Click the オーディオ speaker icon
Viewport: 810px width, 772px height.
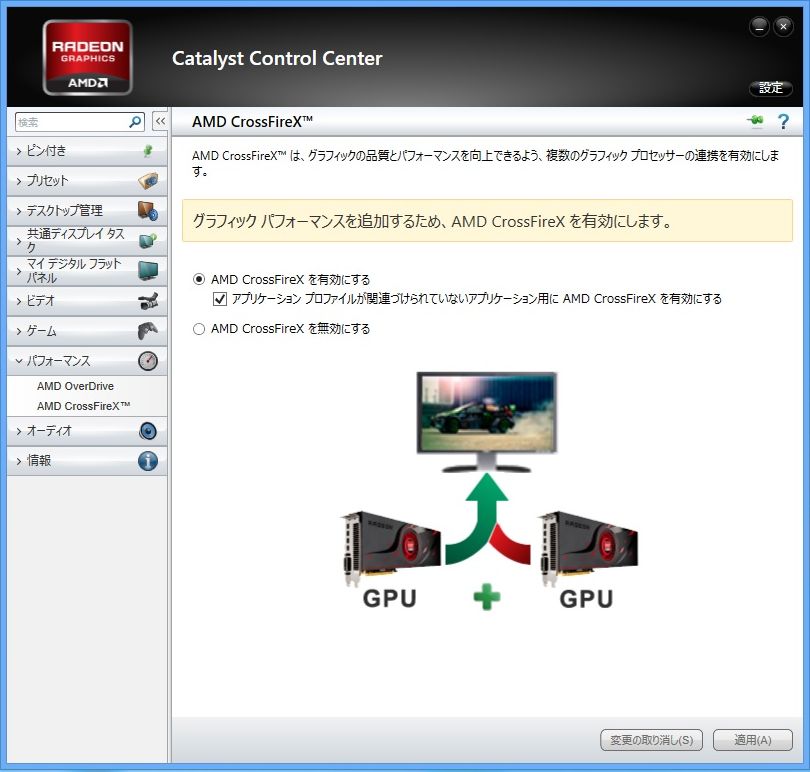pos(148,431)
